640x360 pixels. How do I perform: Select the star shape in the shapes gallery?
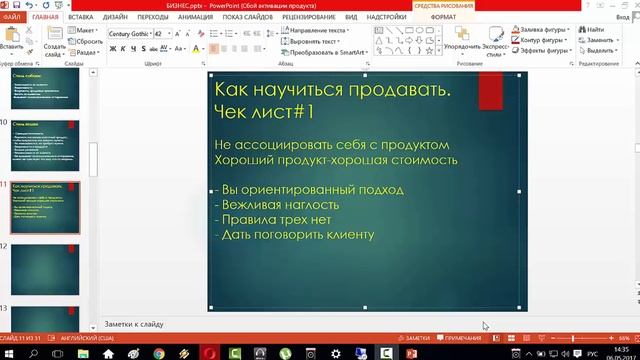[x=429, y=51]
